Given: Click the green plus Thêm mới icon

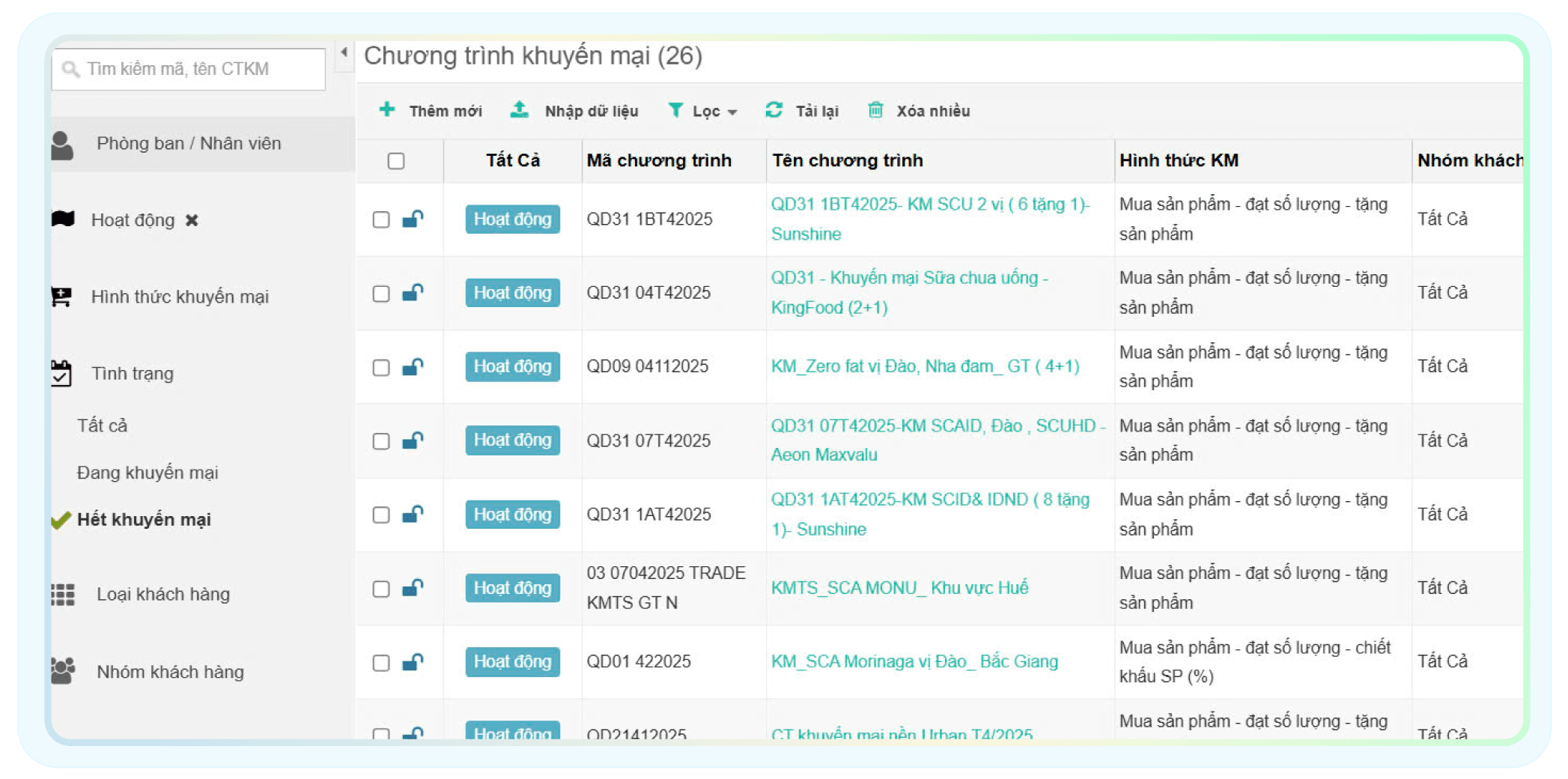Looking at the screenshot, I should click(386, 109).
